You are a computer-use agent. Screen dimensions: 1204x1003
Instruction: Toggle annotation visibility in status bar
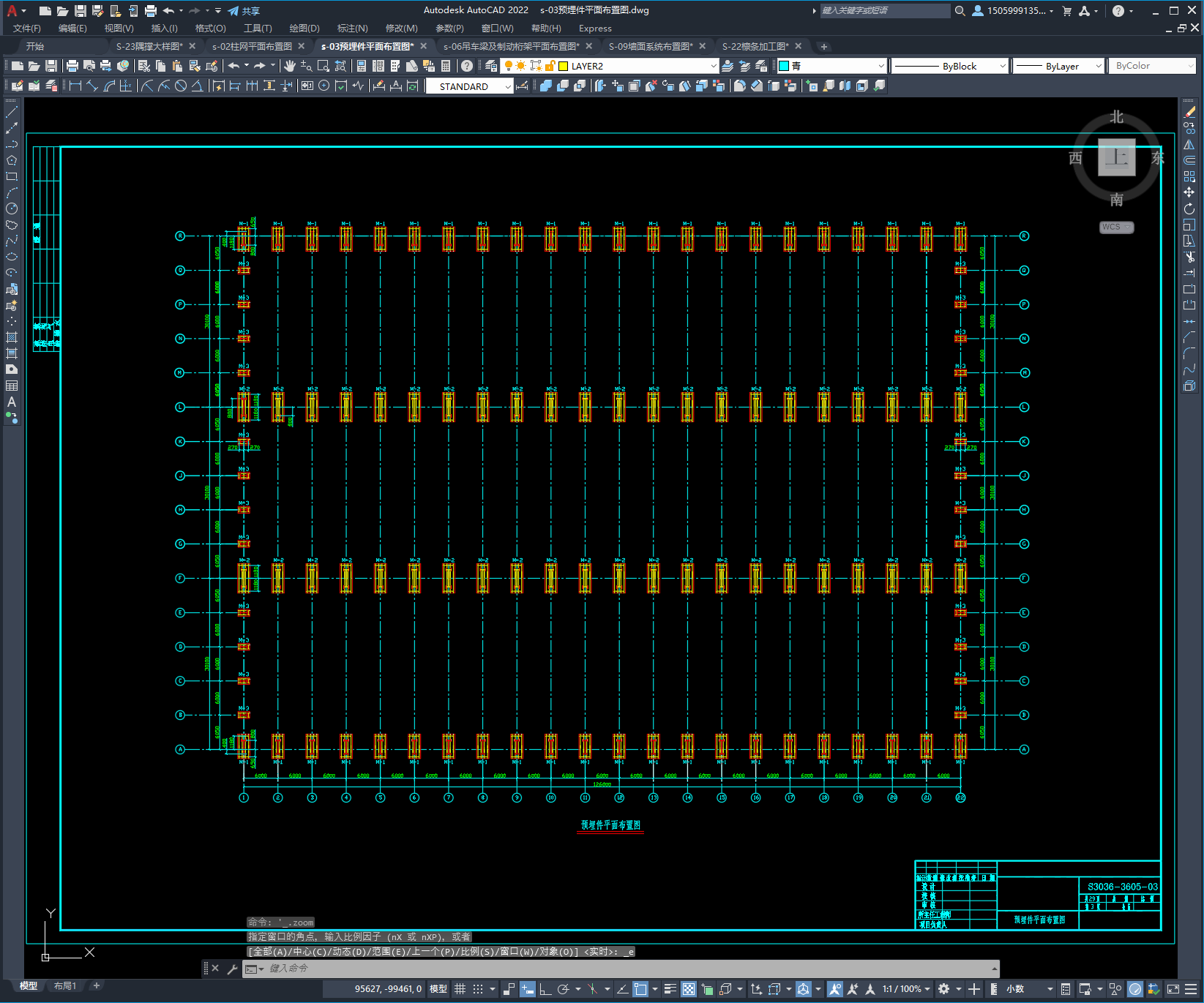[x=835, y=989]
